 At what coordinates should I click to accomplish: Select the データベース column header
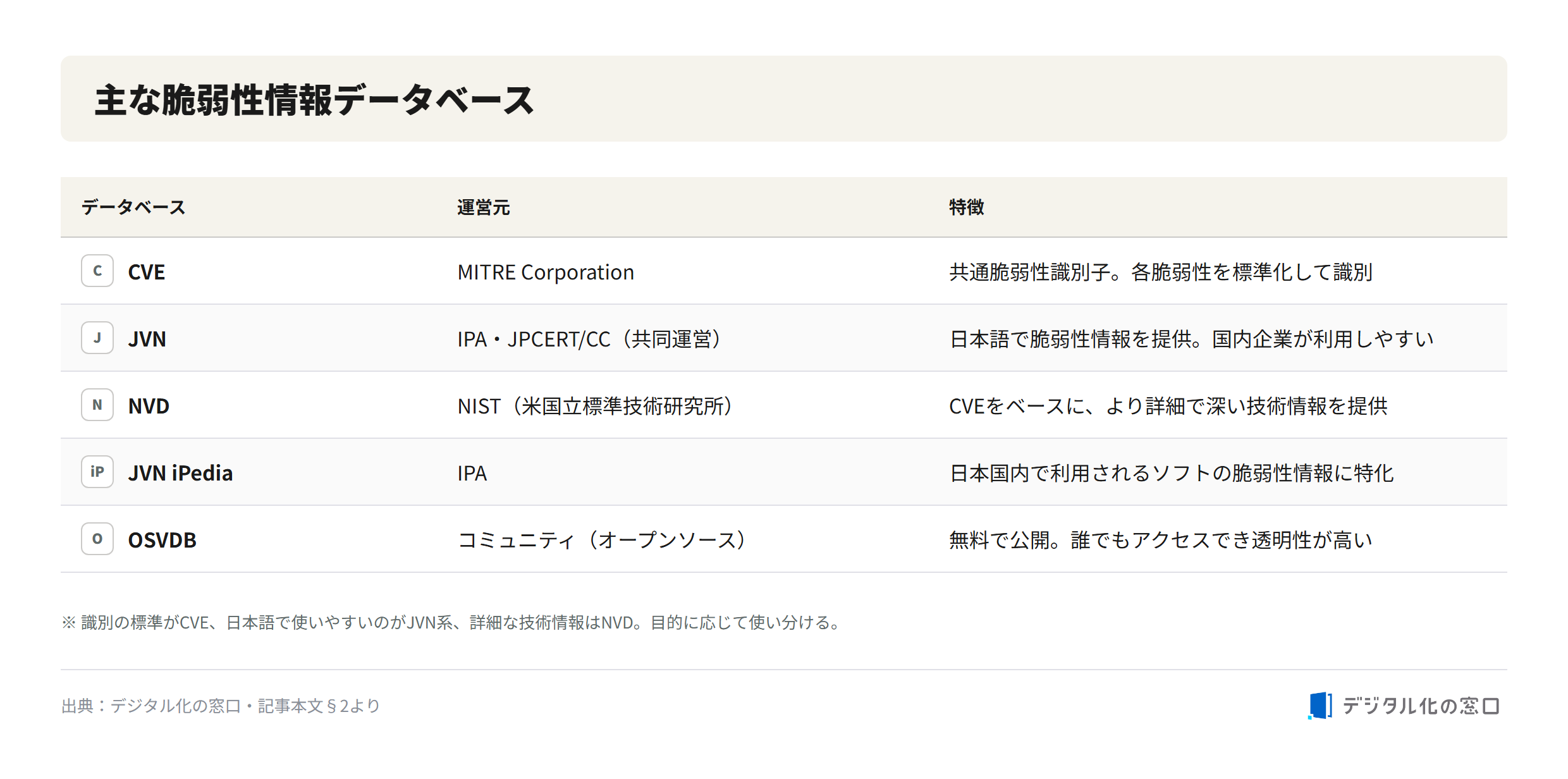[x=133, y=207]
